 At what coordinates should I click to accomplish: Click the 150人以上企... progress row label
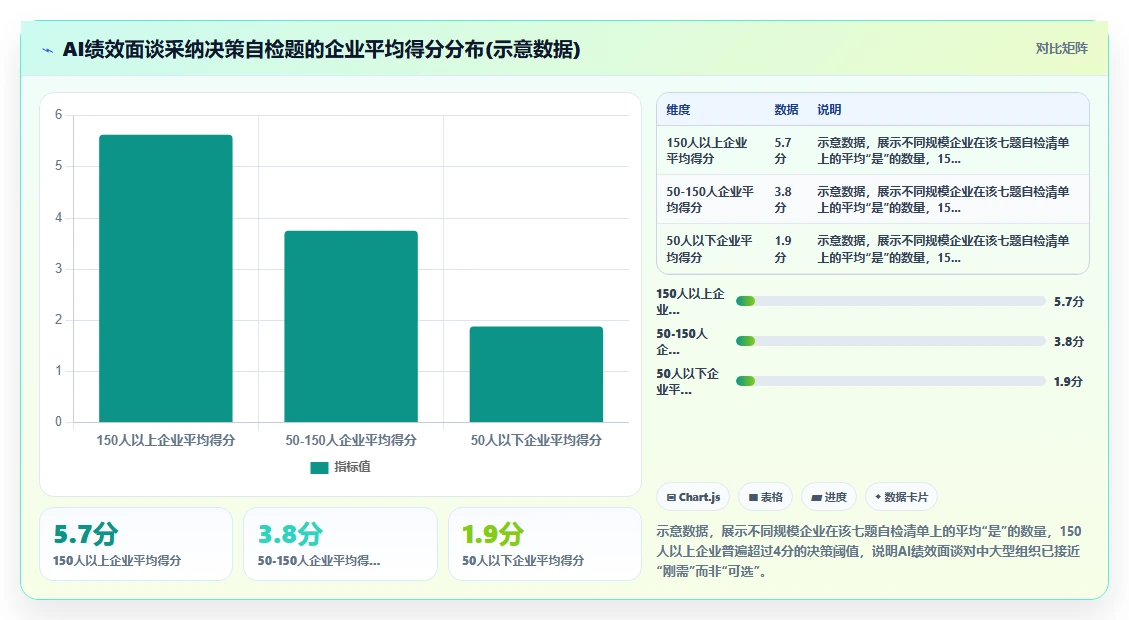pyautogui.click(x=690, y=302)
